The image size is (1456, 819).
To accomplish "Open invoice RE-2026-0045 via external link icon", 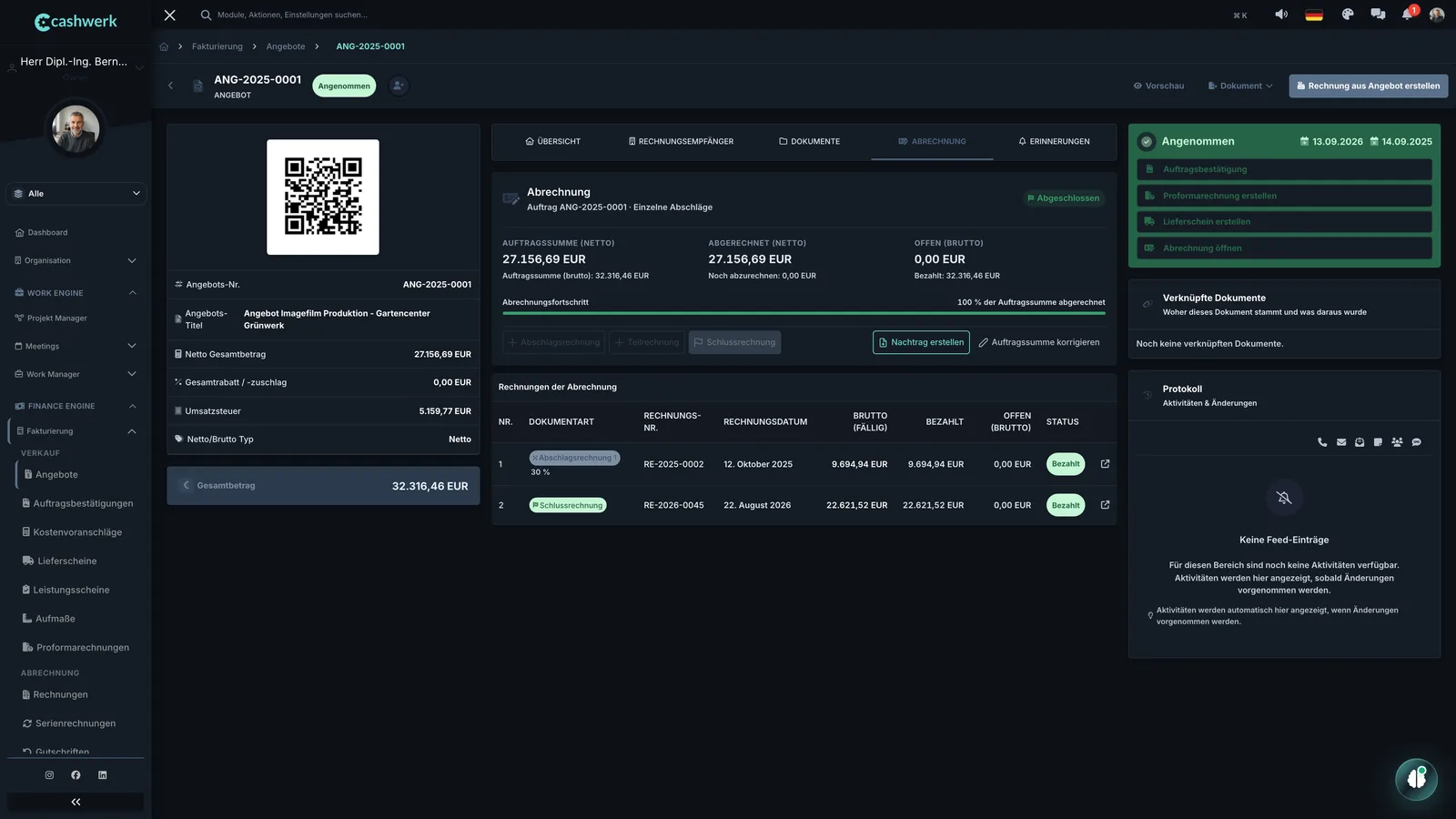I will tap(1105, 505).
